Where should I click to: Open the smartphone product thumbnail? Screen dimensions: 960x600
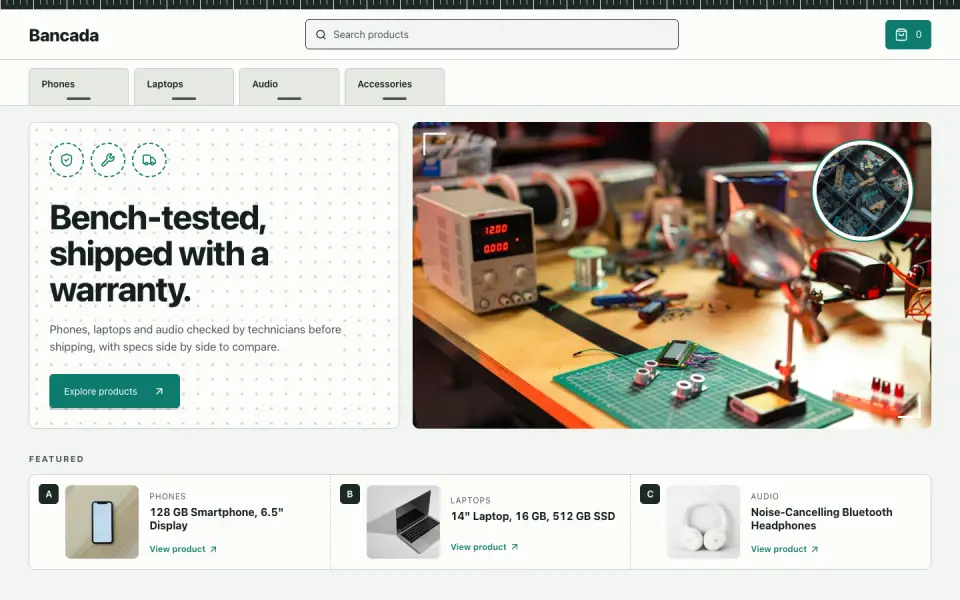(102, 522)
